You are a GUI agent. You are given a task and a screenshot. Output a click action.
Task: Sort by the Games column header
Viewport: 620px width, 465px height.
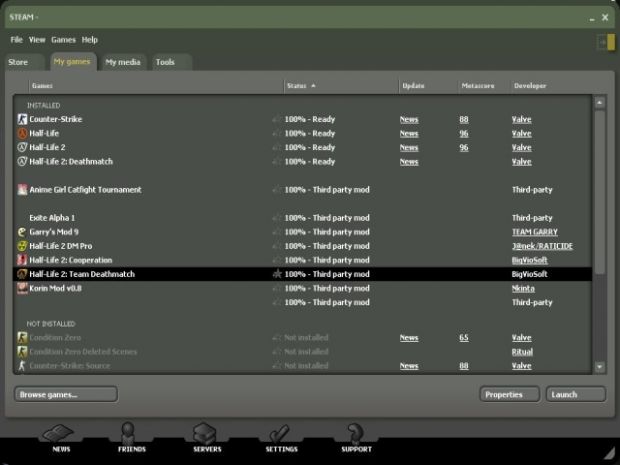(x=157, y=85)
